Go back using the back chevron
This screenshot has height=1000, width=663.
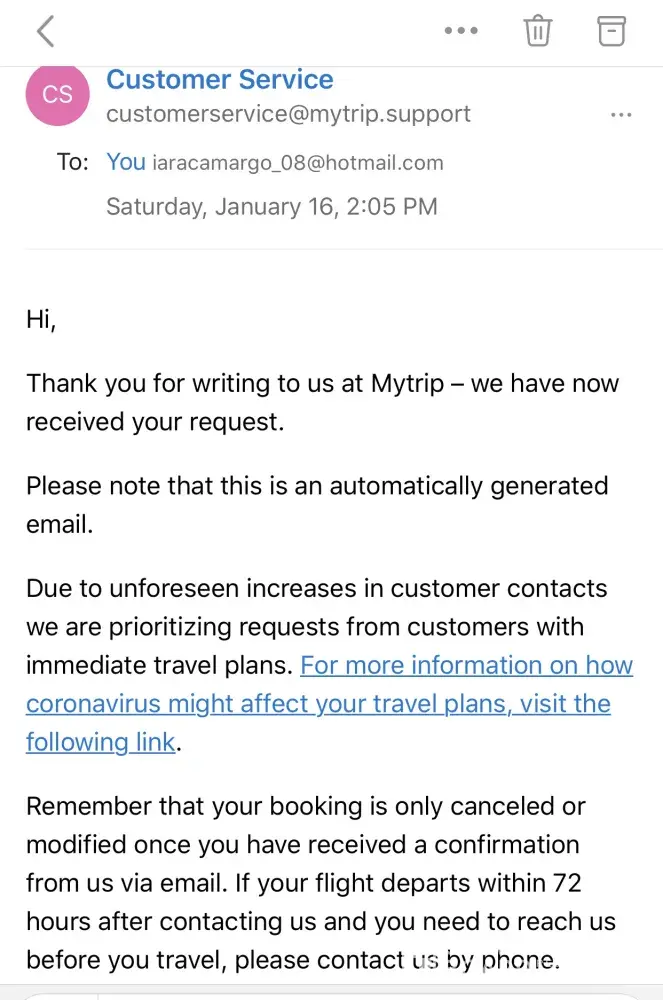coord(45,31)
